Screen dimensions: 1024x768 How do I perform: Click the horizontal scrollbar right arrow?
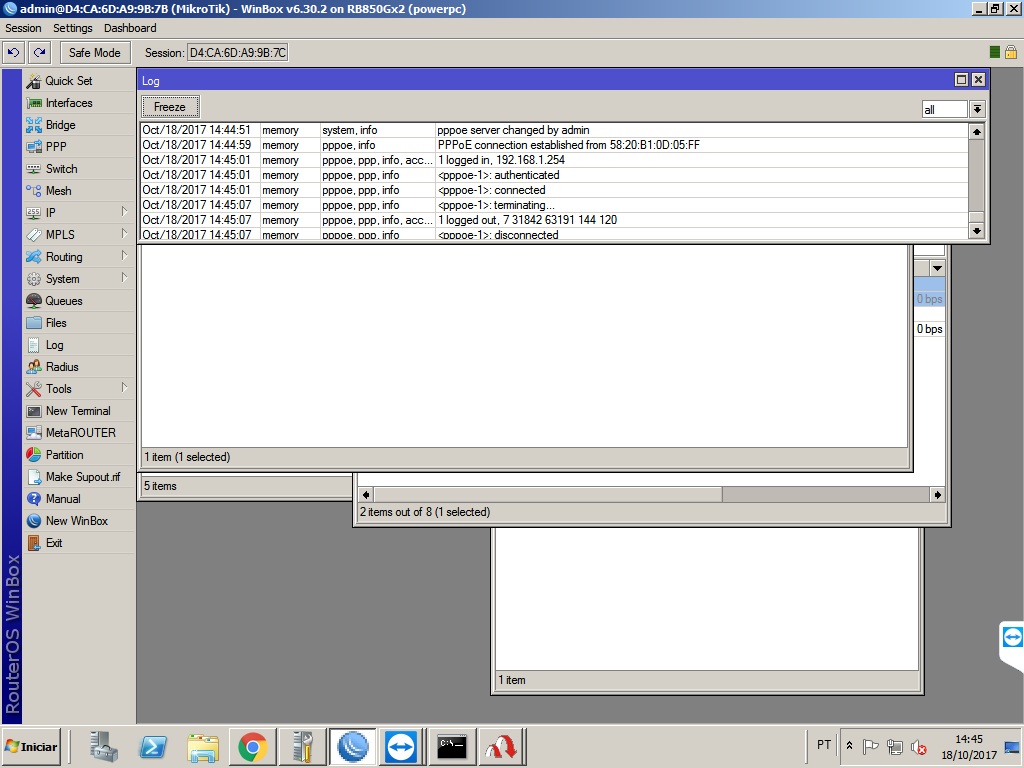(938, 495)
